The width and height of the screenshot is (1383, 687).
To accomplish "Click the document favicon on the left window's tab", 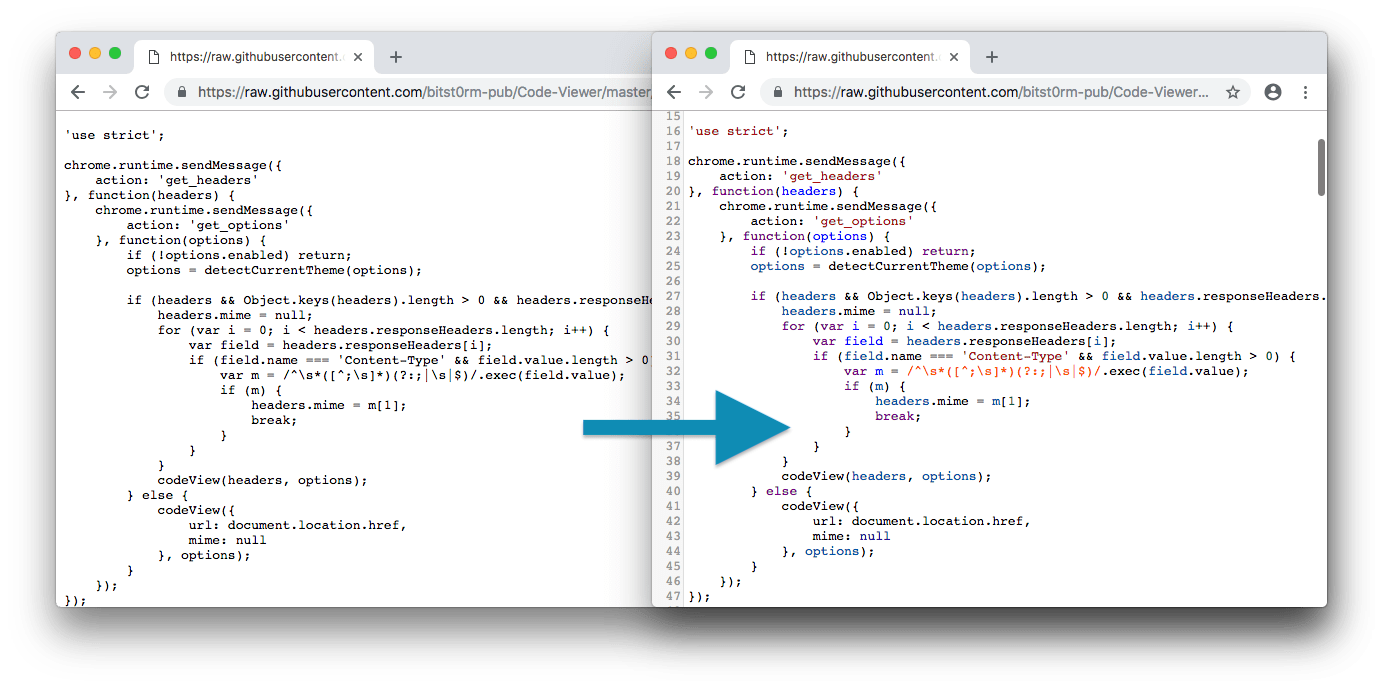I will (153, 57).
